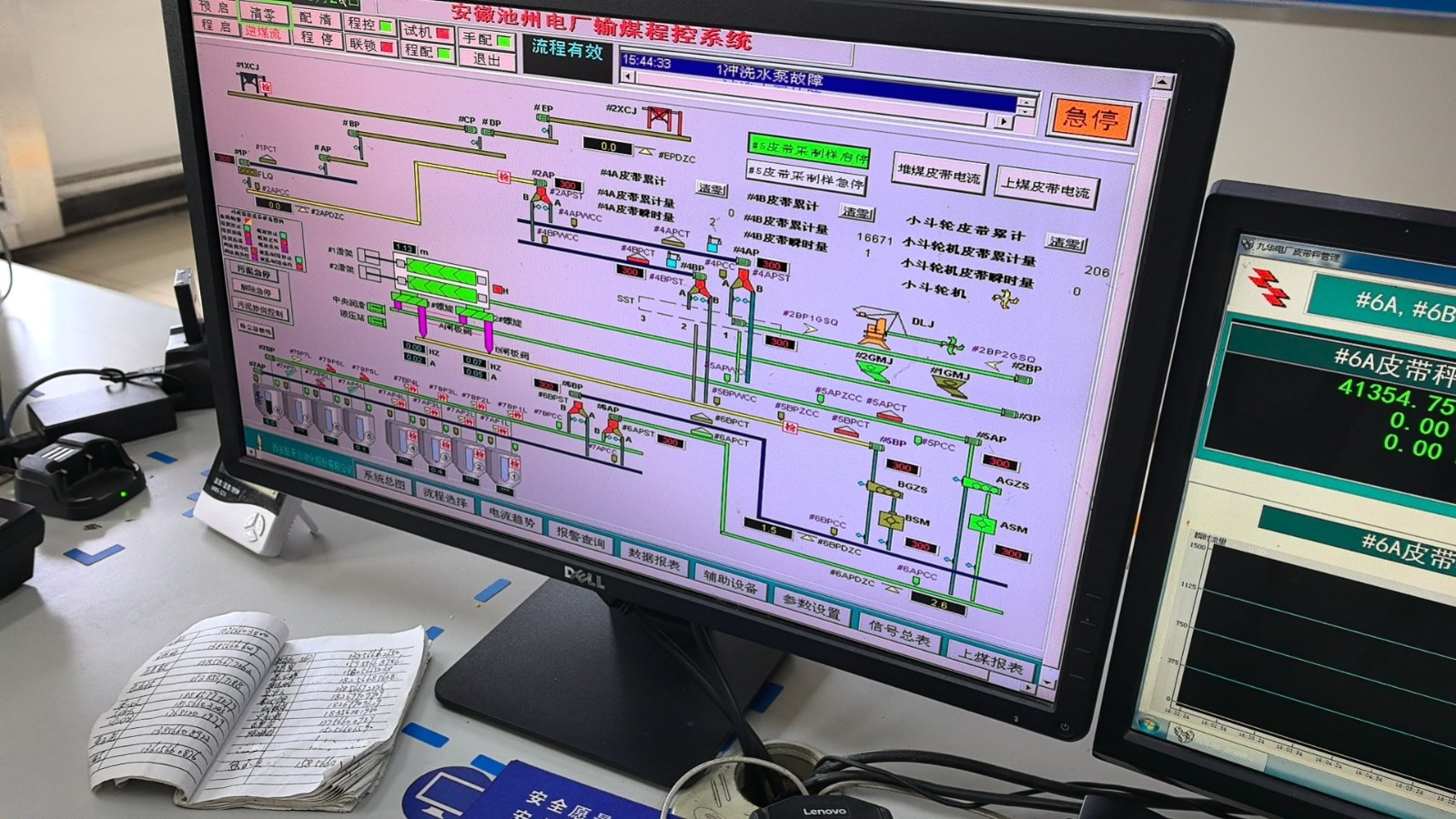1456x819 pixels.
Task: Click the #4AP diverter chute icon
Action: click(x=743, y=279)
